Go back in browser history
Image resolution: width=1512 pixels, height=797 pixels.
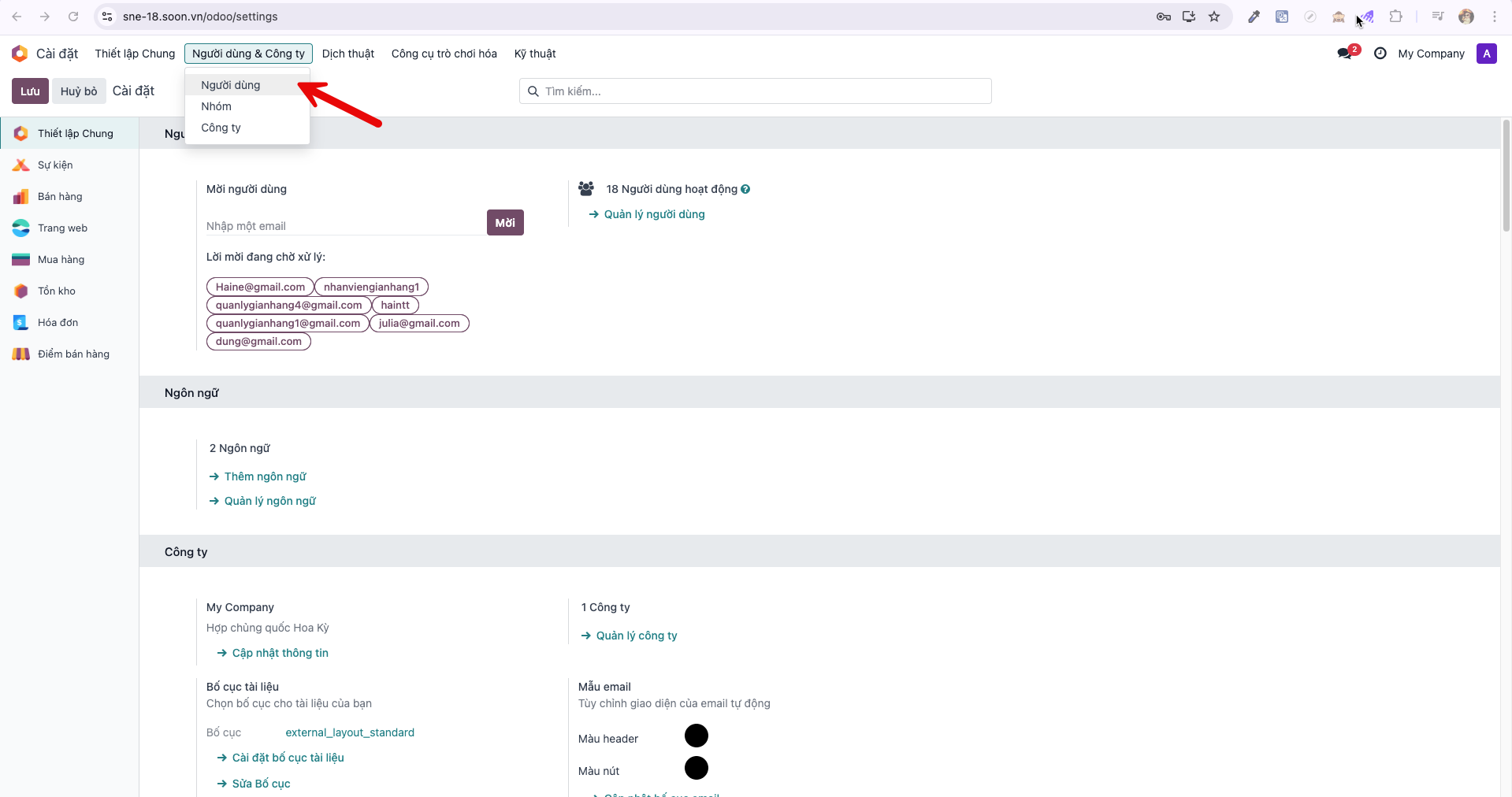(x=17, y=17)
